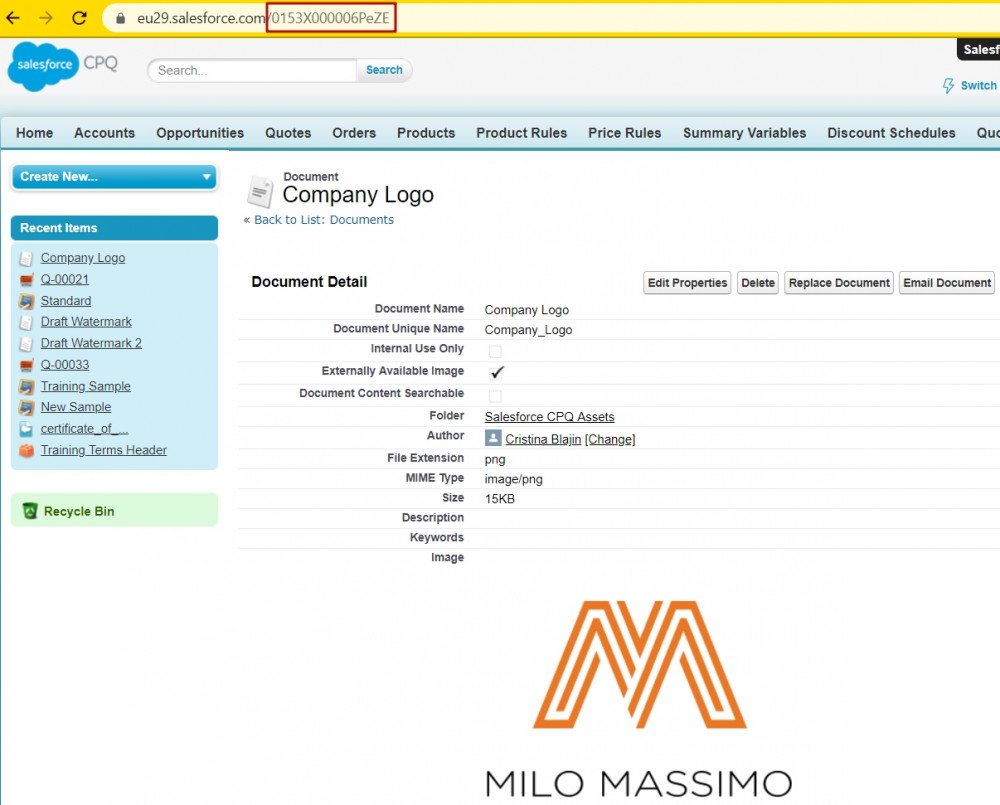Screen dimensions: 1000x805
Task: Open the Product Rules tab
Action: 522,133
